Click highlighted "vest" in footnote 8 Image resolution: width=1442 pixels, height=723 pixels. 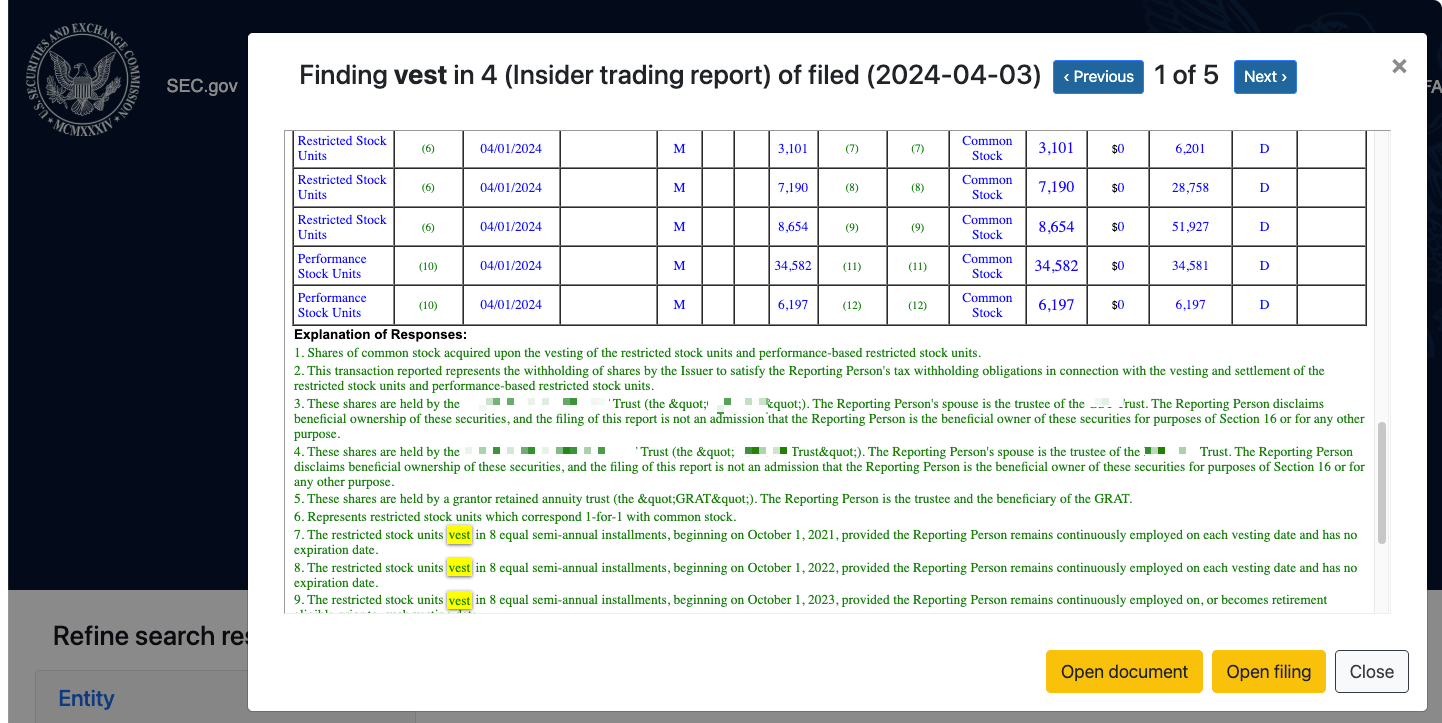tap(459, 568)
